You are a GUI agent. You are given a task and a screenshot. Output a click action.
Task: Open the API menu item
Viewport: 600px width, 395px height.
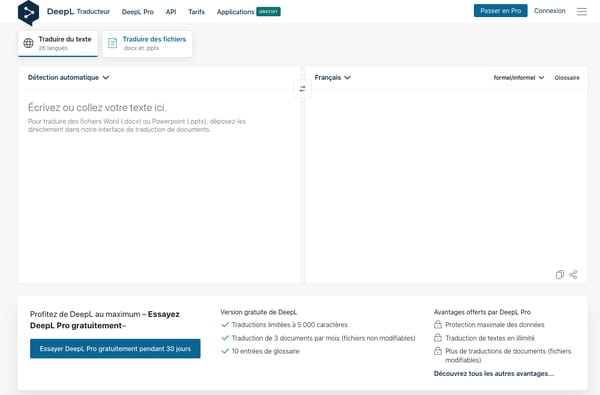pyautogui.click(x=171, y=12)
